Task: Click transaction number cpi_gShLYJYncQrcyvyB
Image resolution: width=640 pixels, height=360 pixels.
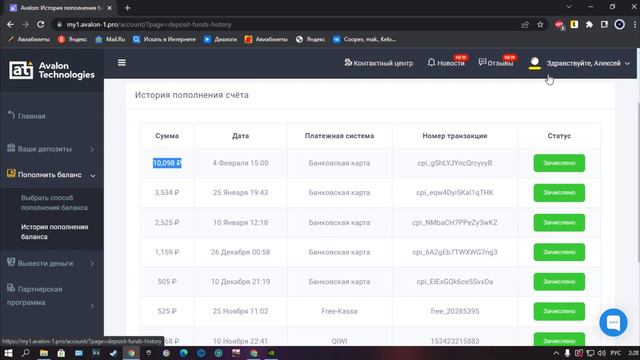Action: [x=455, y=163]
